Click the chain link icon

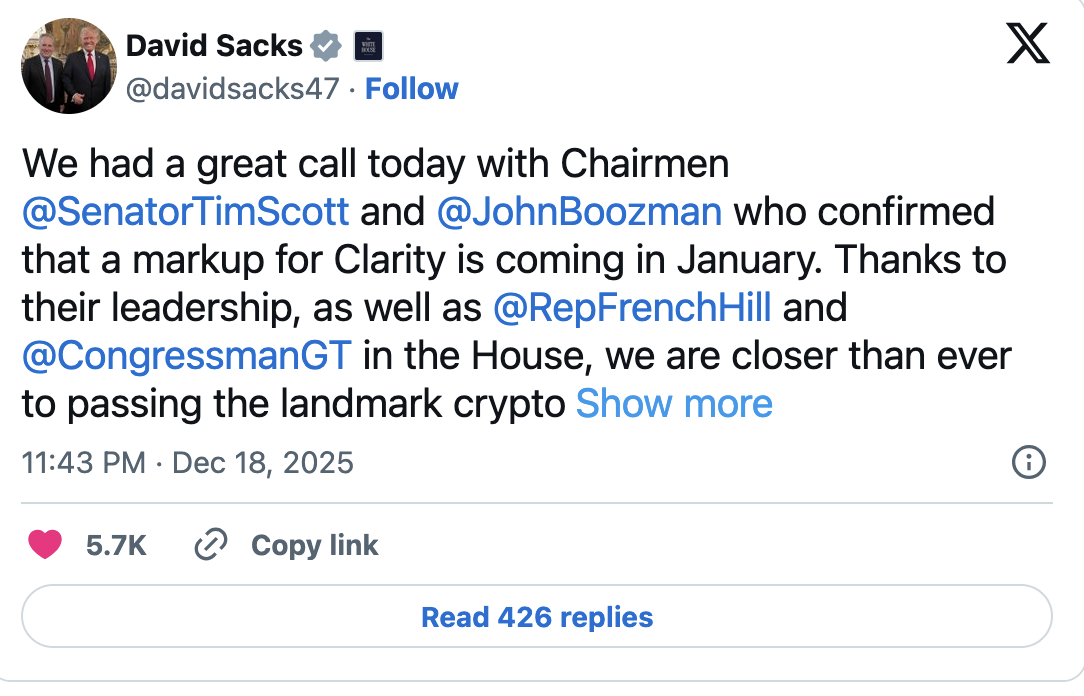(211, 545)
